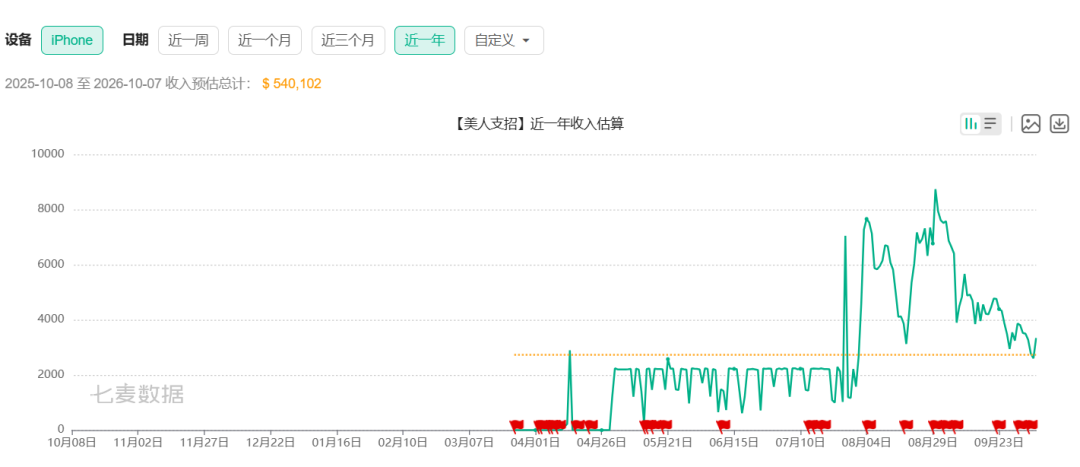This screenshot has height=467, width=1080.
Task: Click the 11月02日 axis date
Action: tap(138, 443)
